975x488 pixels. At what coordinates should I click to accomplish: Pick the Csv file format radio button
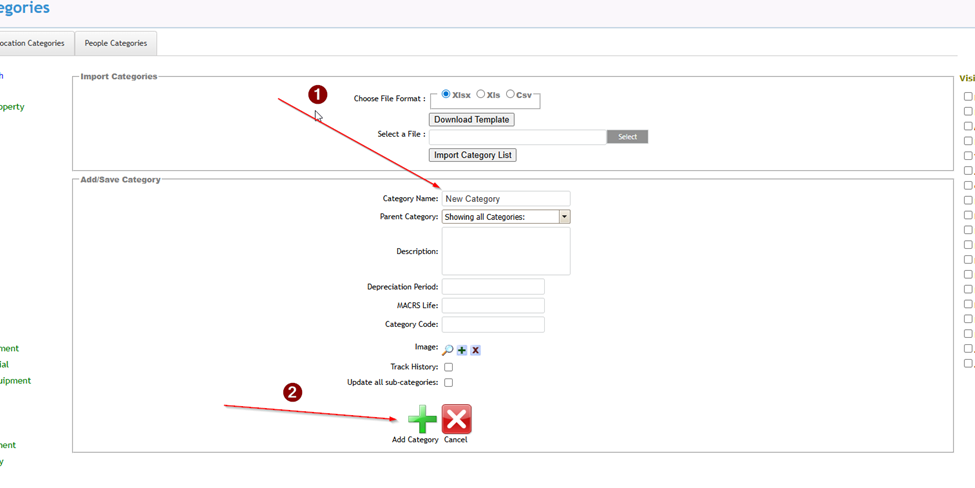(x=510, y=94)
